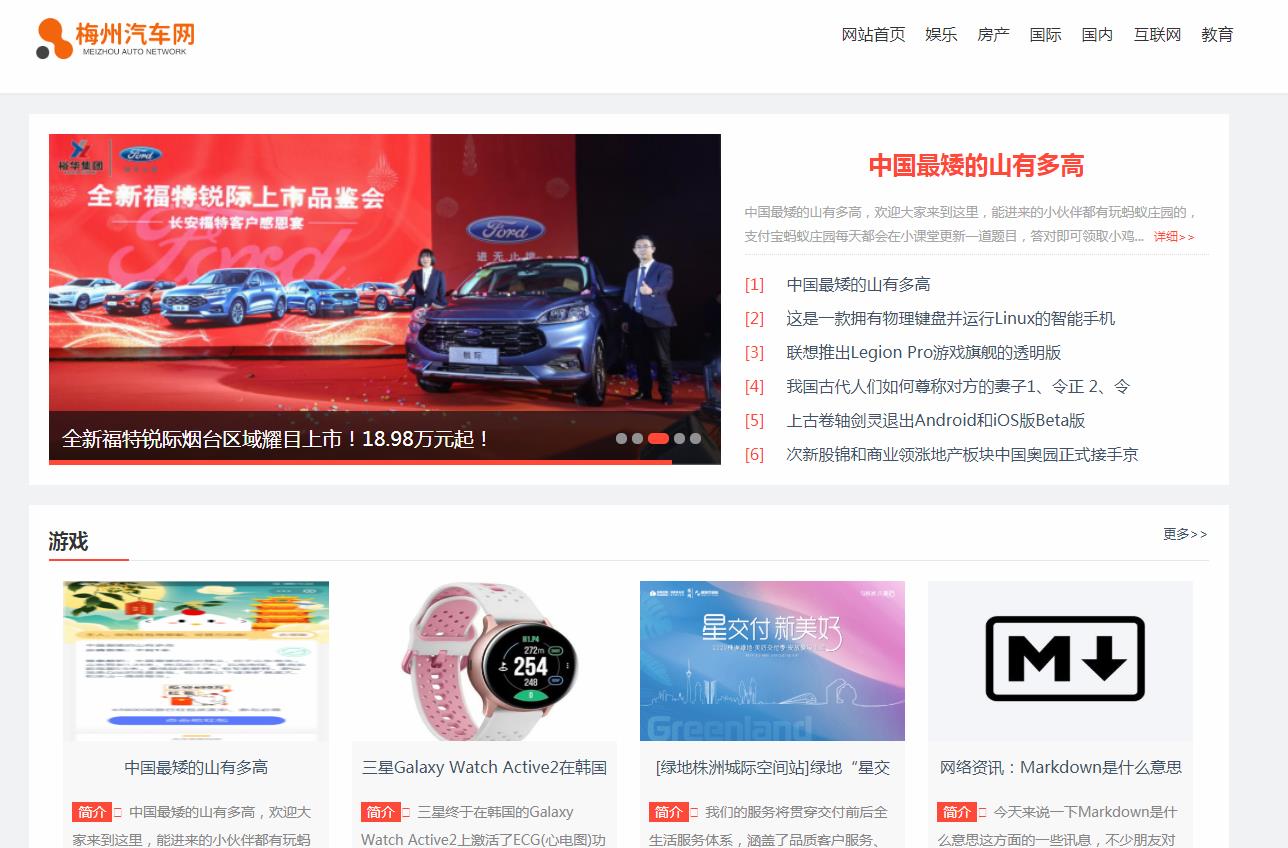1288x848 pixels.
Task: Open the Linux智能手机 article in list
Action: 950,318
